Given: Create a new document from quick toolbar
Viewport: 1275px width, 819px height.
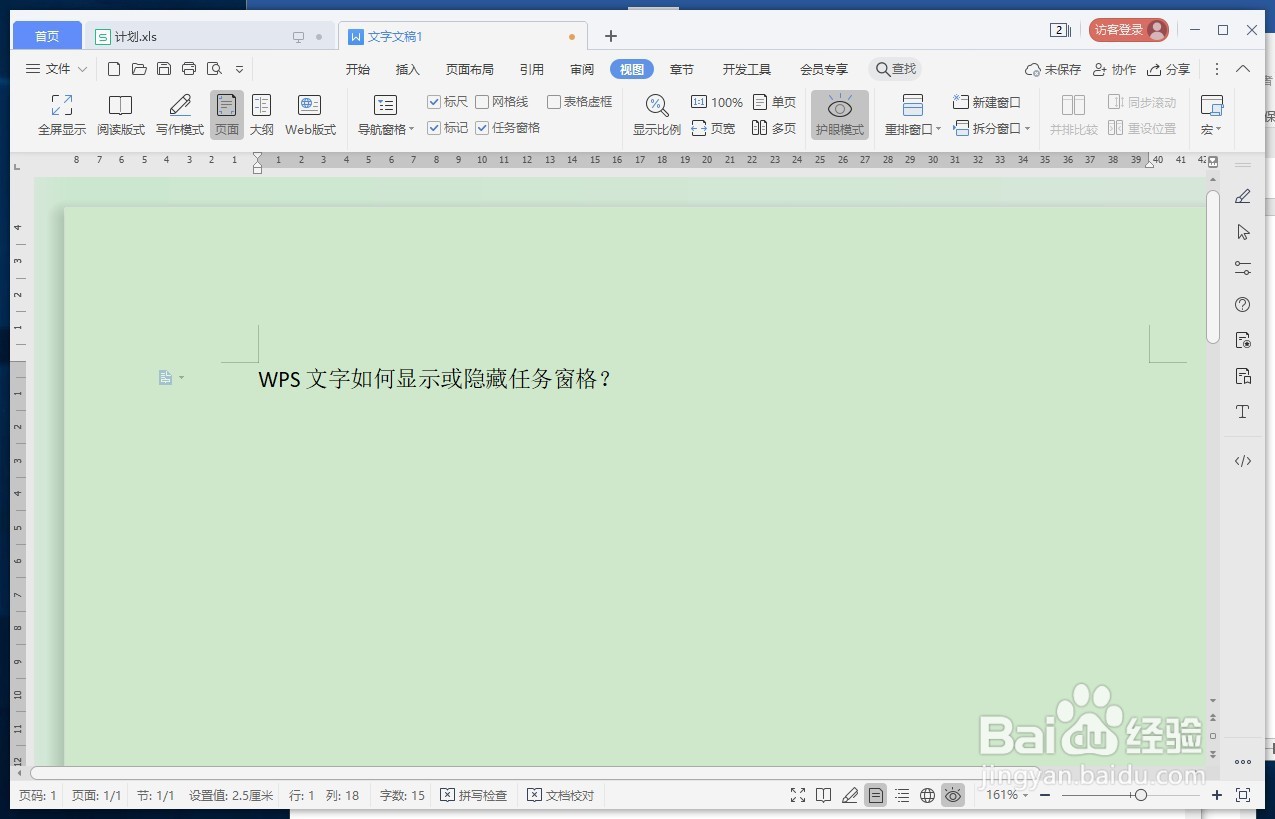Looking at the screenshot, I should pos(114,69).
